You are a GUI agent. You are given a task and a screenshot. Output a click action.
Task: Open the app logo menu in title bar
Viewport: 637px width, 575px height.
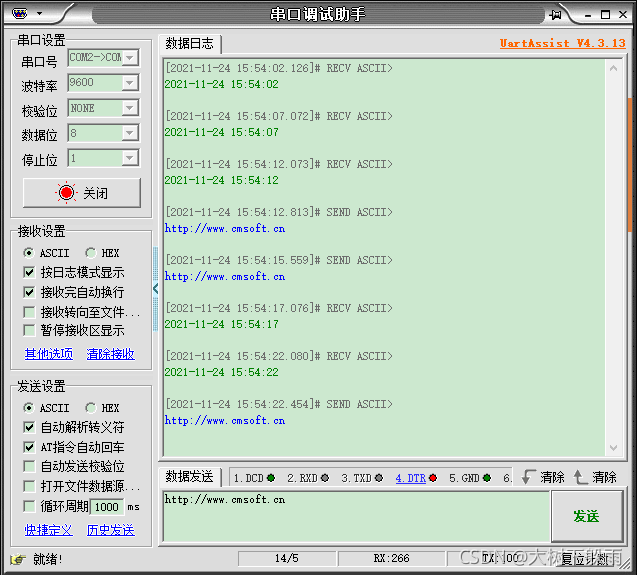(x=20, y=14)
